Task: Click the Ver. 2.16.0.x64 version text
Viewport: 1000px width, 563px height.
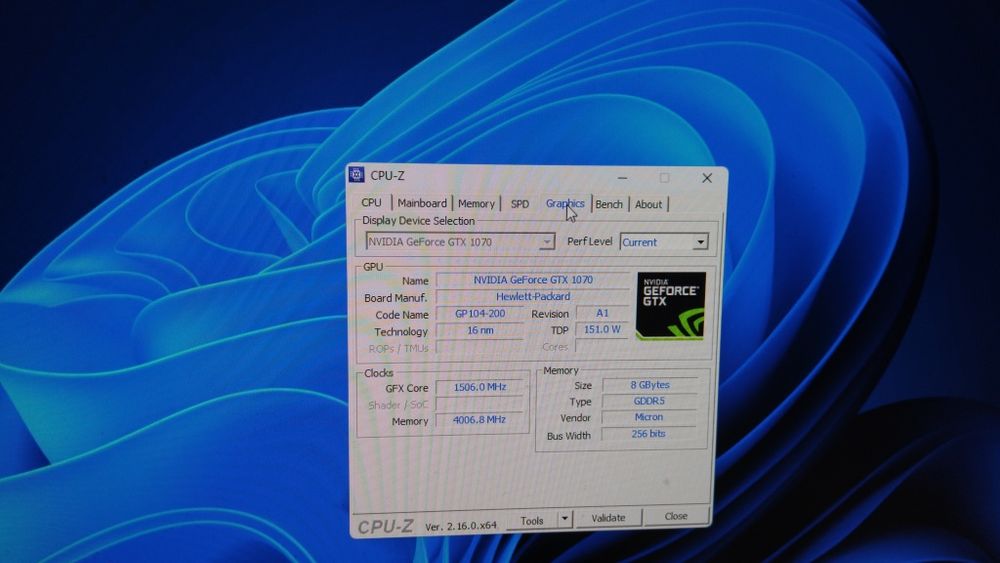Action: (460, 526)
